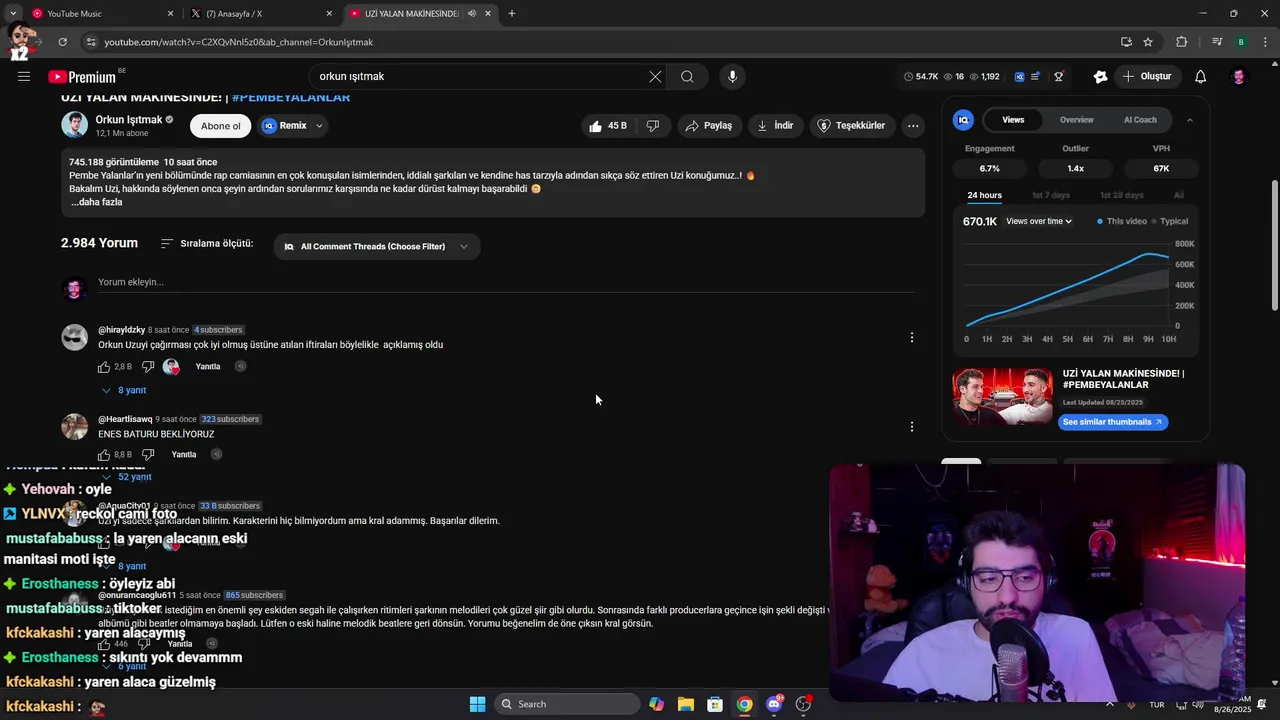
Task: Open the account avatar menu
Action: point(1239,76)
